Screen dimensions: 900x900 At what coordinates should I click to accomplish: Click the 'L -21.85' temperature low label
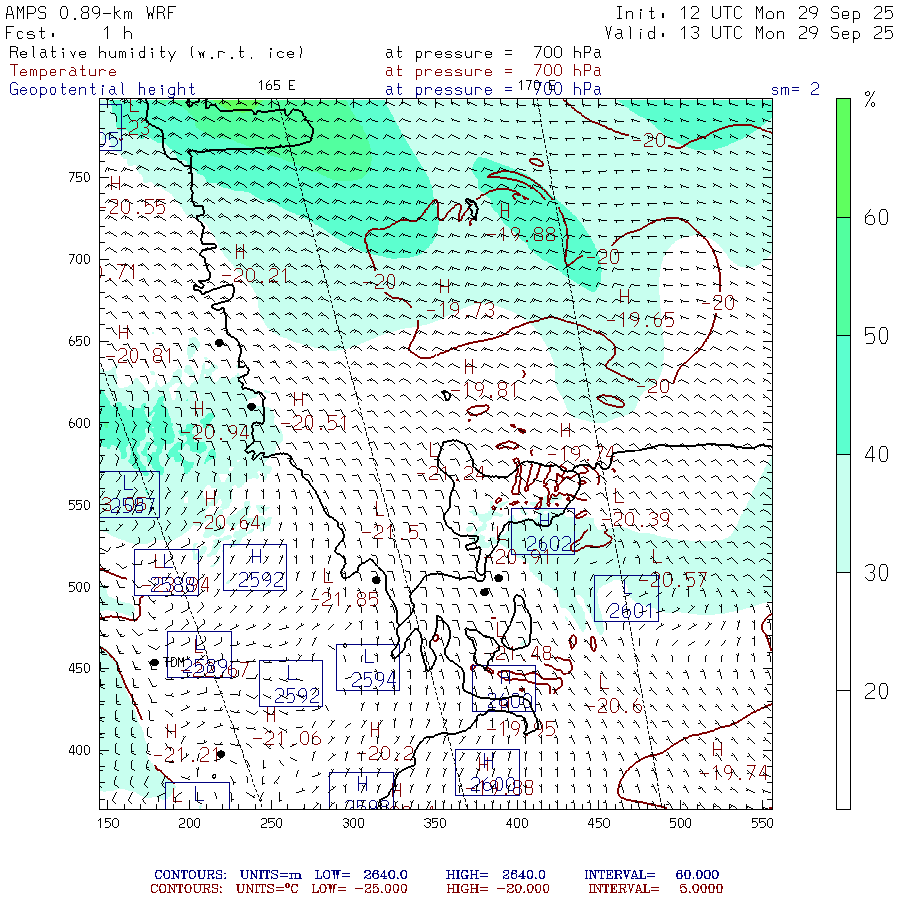(x=344, y=589)
